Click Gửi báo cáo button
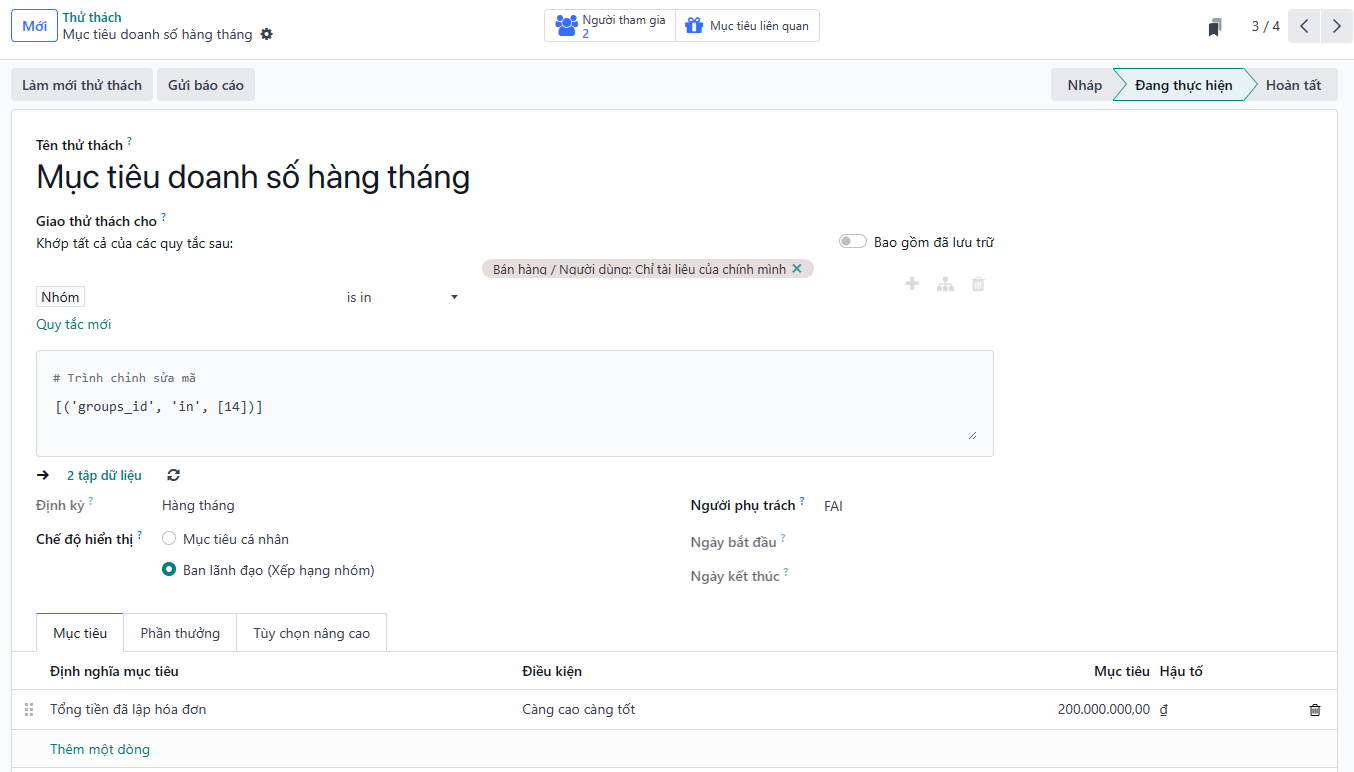 click(x=206, y=85)
